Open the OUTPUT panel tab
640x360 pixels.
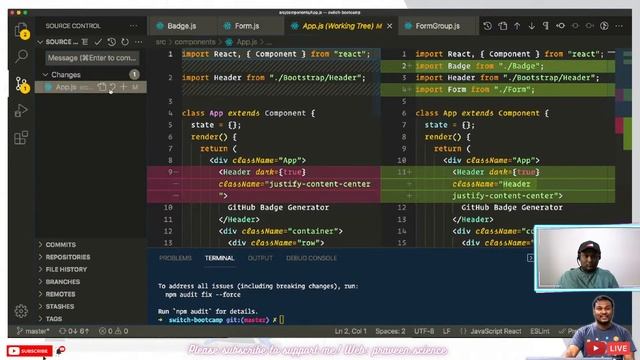click(260, 258)
